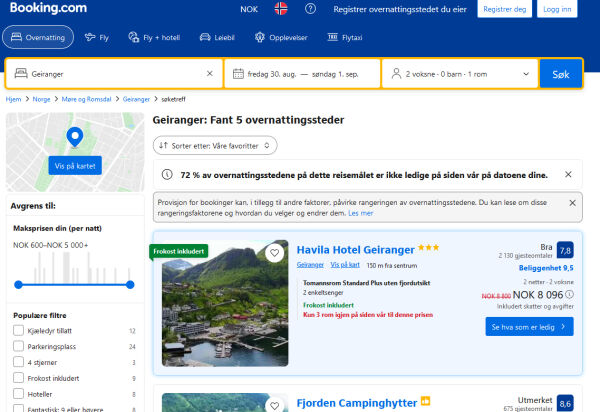Change language via Norwegian flag icon
The height and width of the screenshot is (412, 600).
pyautogui.click(x=281, y=8)
